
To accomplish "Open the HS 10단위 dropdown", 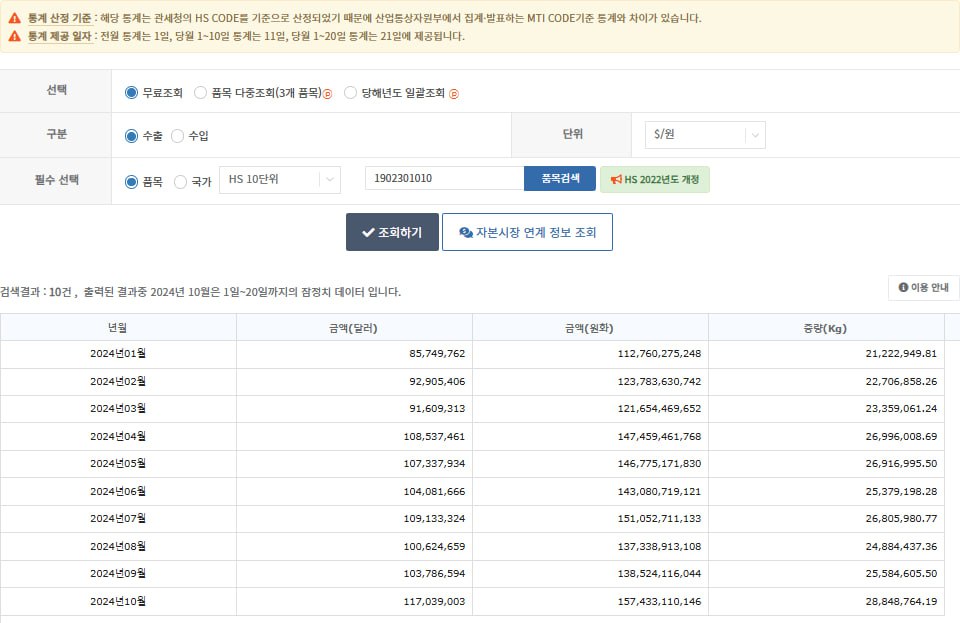I will [x=280, y=179].
